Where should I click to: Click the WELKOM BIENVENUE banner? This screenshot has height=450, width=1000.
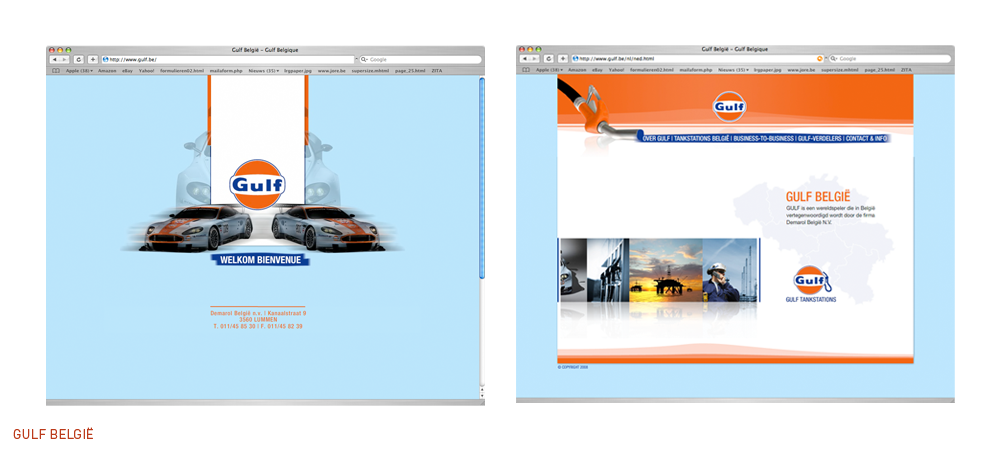click(260, 260)
